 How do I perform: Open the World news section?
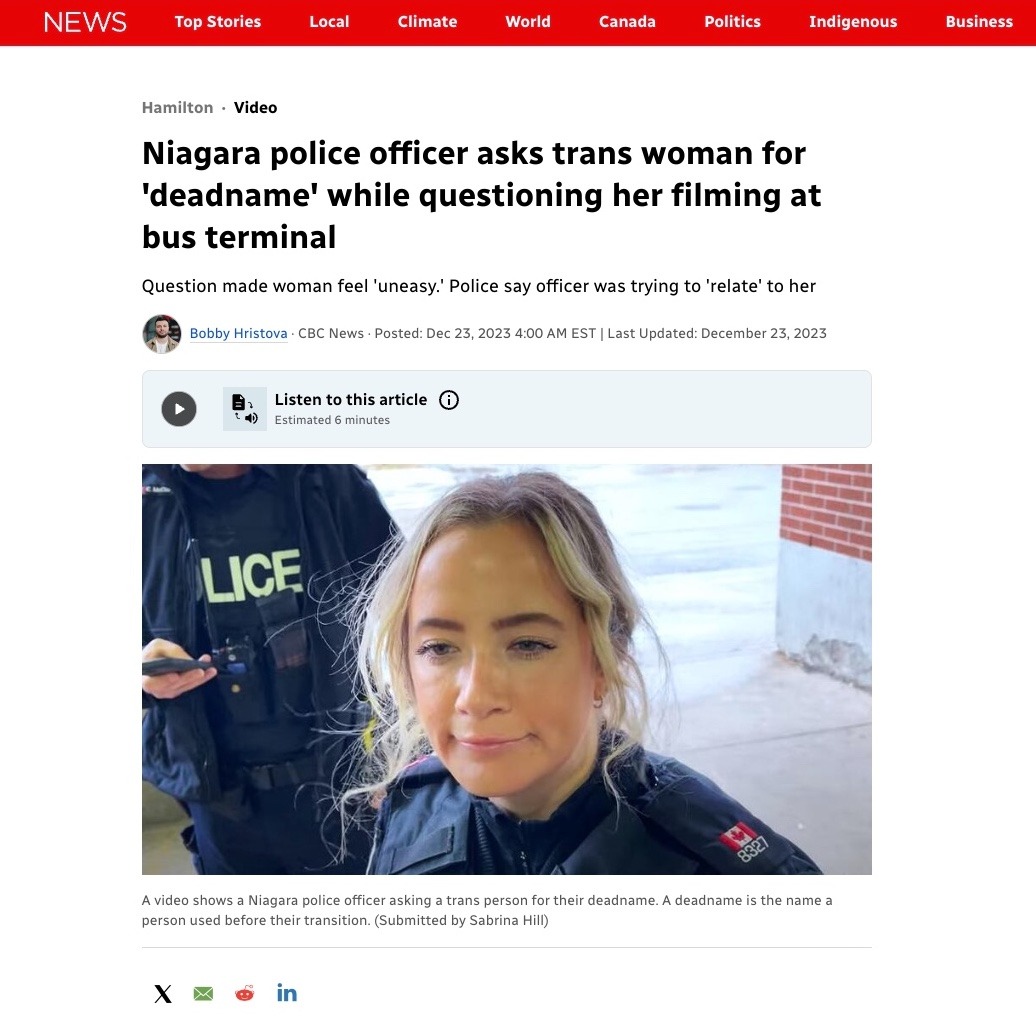point(528,22)
